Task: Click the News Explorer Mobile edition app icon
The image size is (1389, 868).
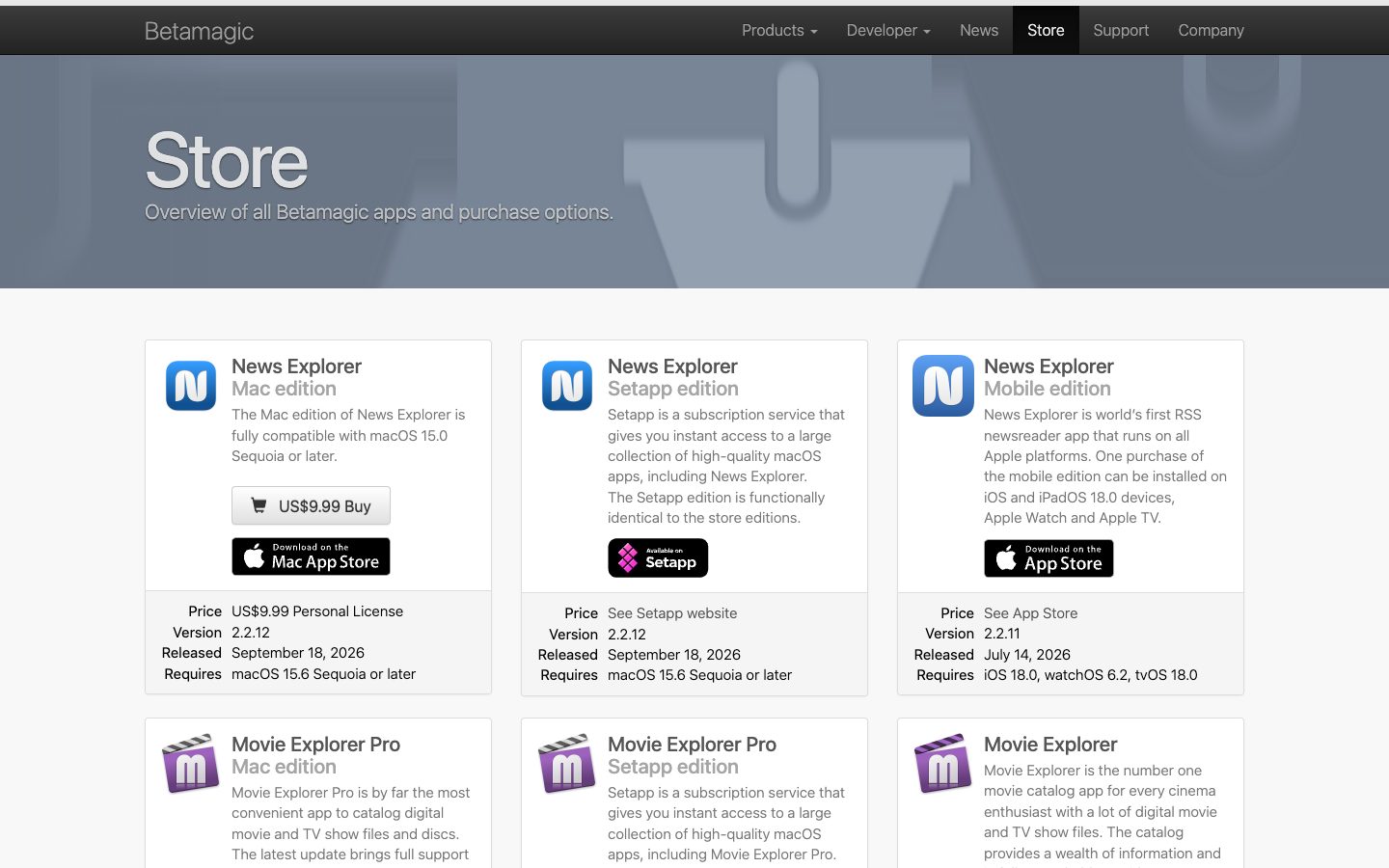Action: (x=943, y=386)
